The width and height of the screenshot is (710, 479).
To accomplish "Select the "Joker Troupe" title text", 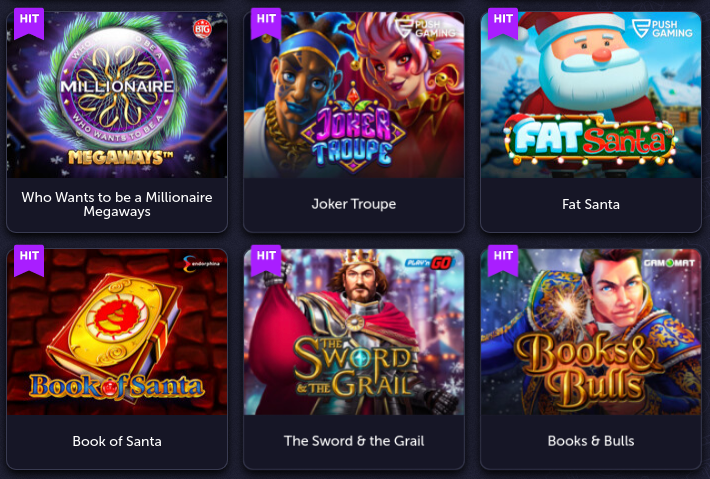I will [354, 204].
